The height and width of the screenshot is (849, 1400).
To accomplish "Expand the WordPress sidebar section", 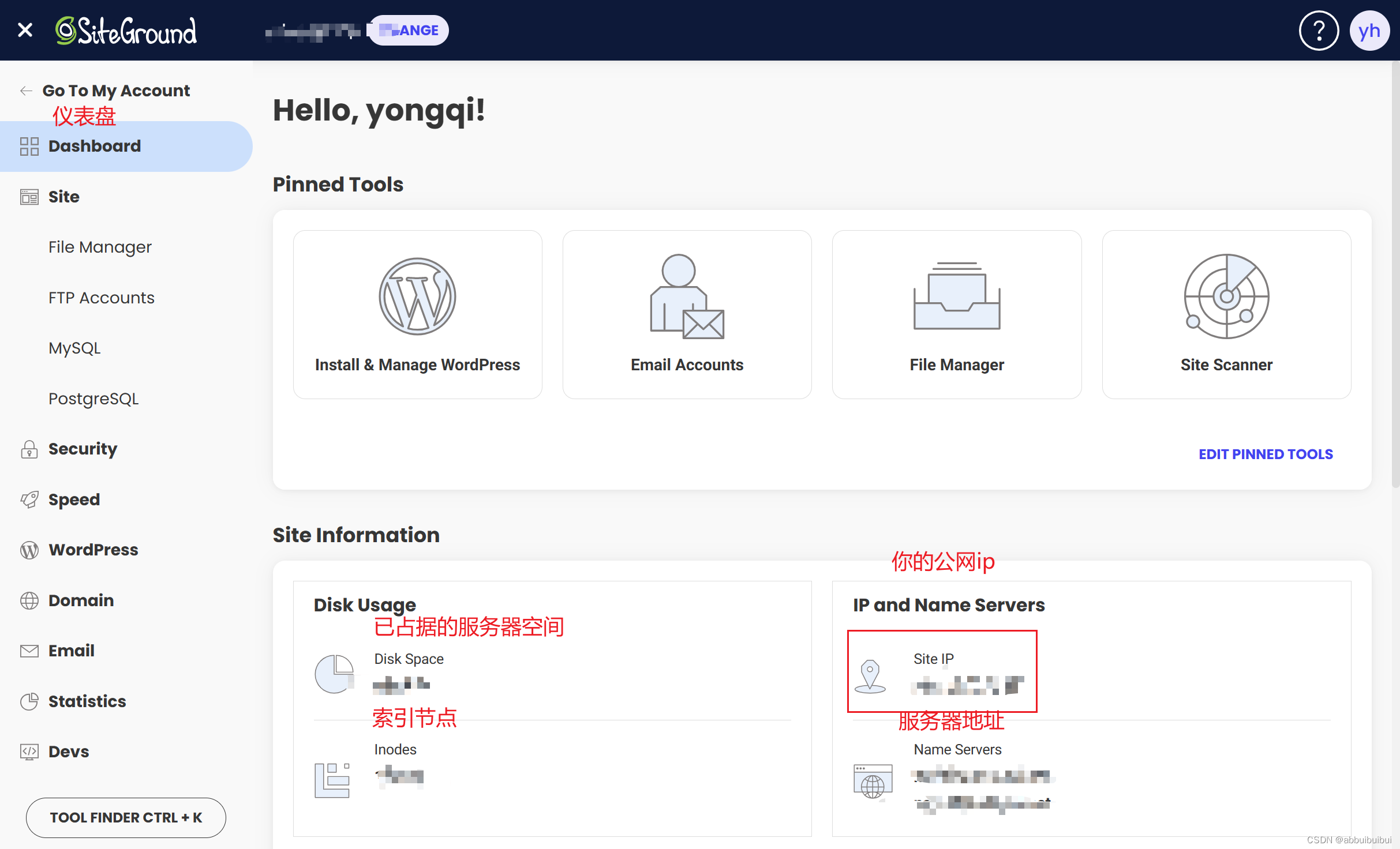I will click(x=93, y=550).
